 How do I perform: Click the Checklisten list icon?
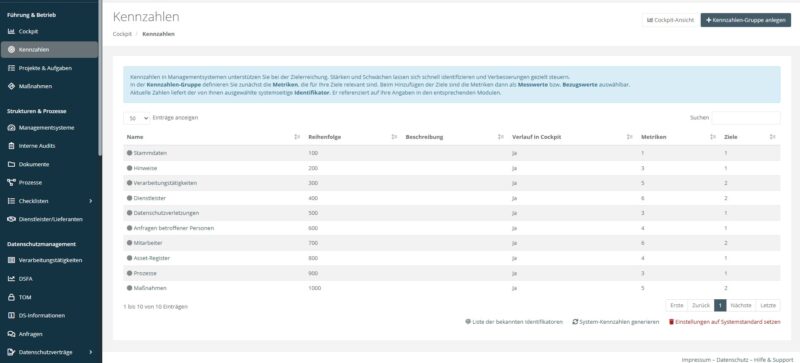point(11,201)
